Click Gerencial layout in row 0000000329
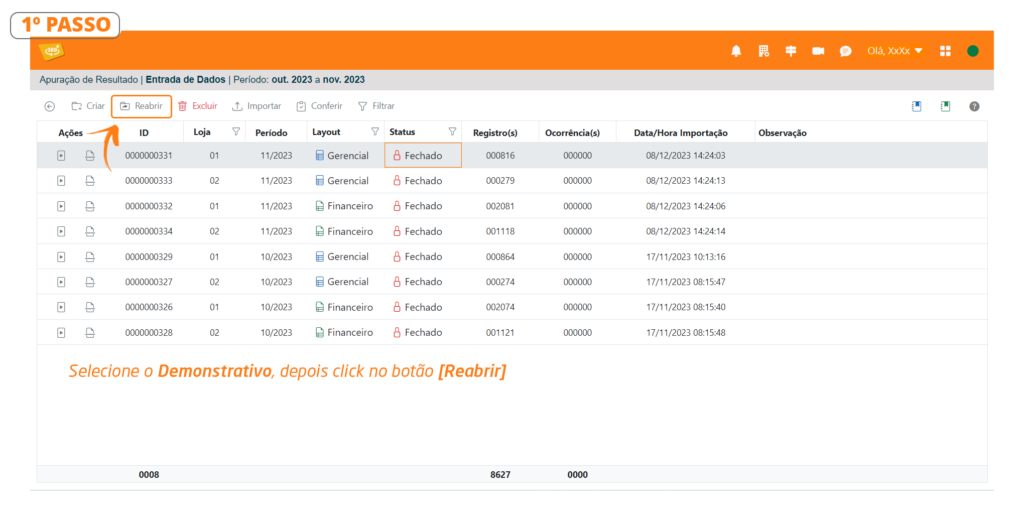The image size is (1024, 523). point(342,257)
